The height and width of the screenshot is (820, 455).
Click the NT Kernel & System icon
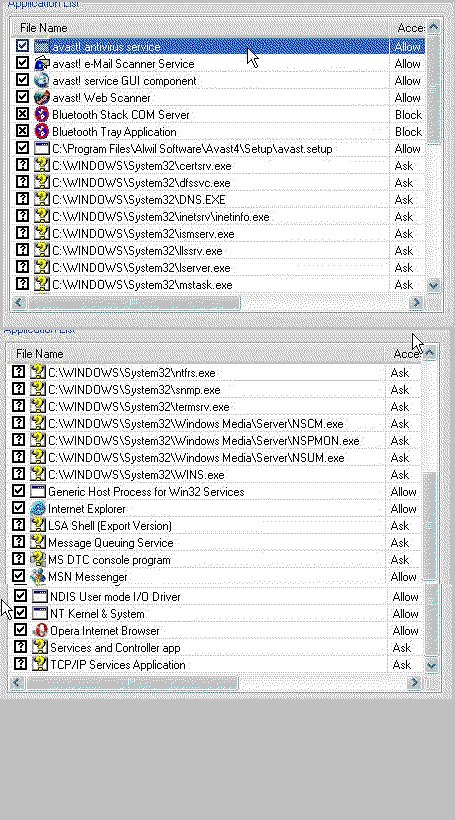pos(40,613)
